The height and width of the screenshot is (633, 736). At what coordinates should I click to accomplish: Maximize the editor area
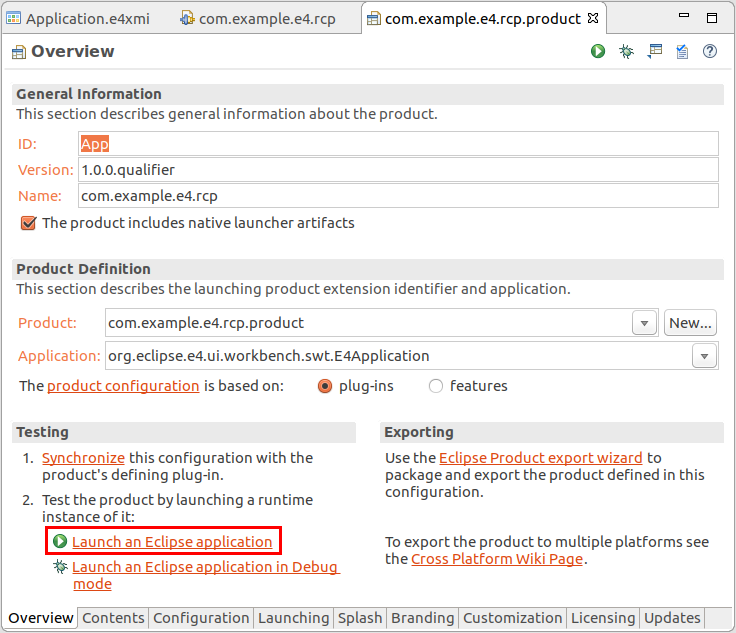(x=712, y=18)
